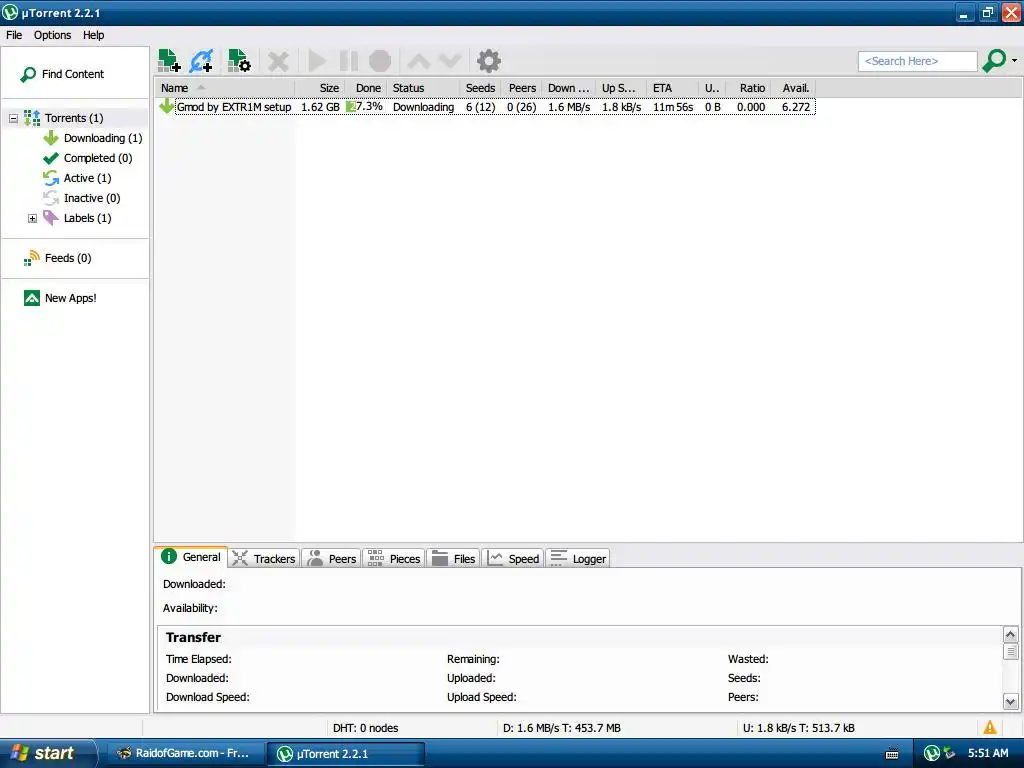The height and width of the screenshot is (768, 1024).
Task: Open Preferences via the gear icon
Action: click(488, 61)
